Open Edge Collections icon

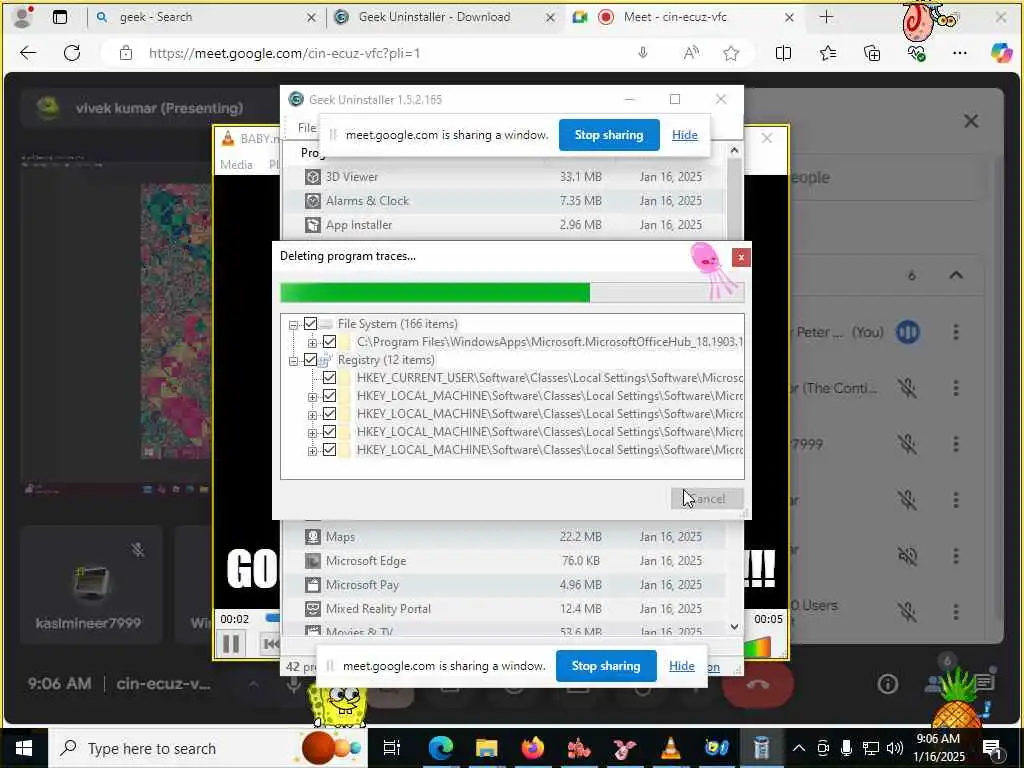point(872,54)
